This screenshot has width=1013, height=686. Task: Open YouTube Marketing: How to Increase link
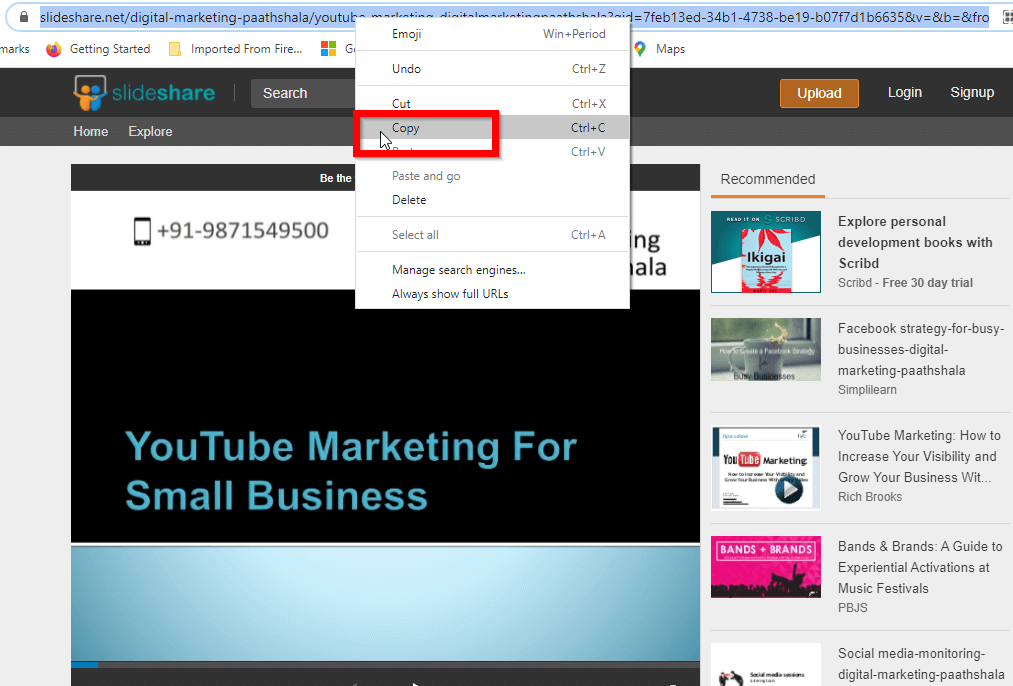pyautogui.click(x=919, y=456)
